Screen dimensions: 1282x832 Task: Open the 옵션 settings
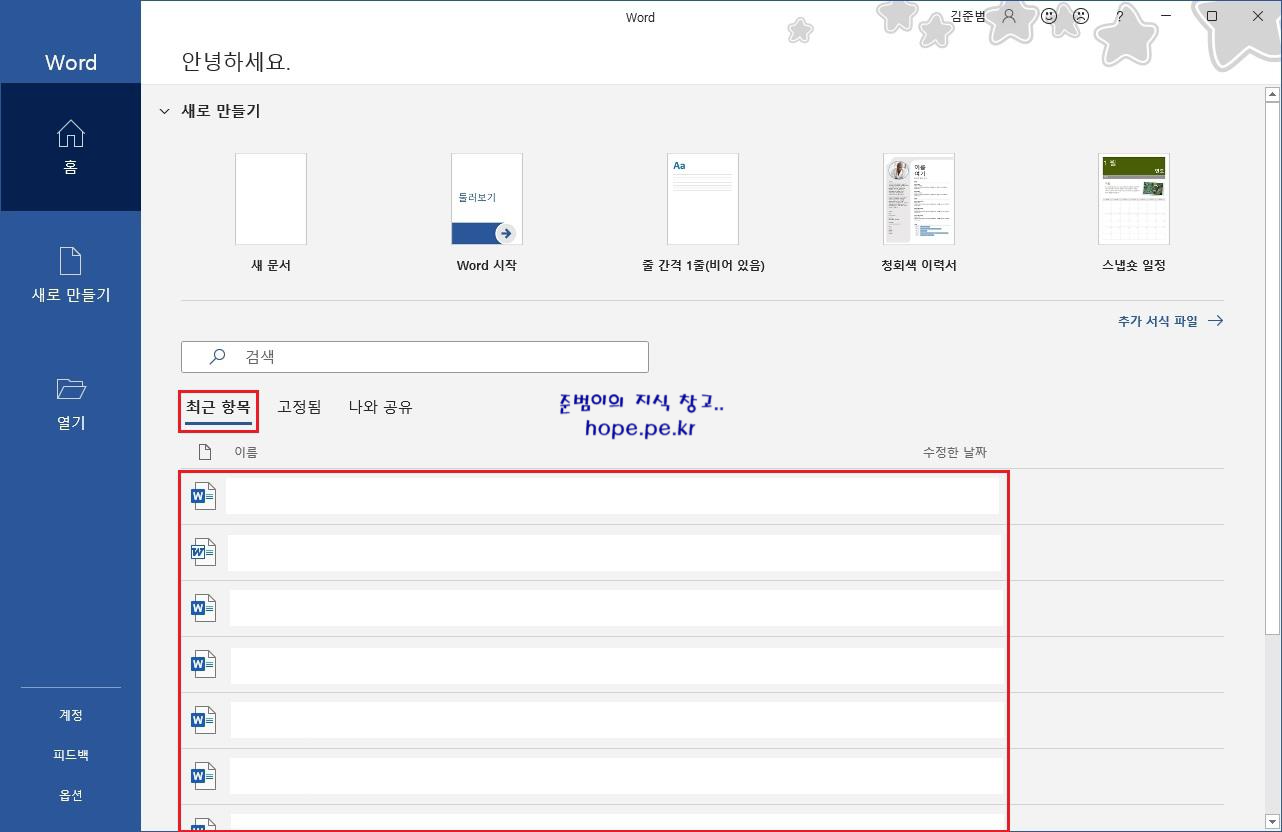click(70, 796)
